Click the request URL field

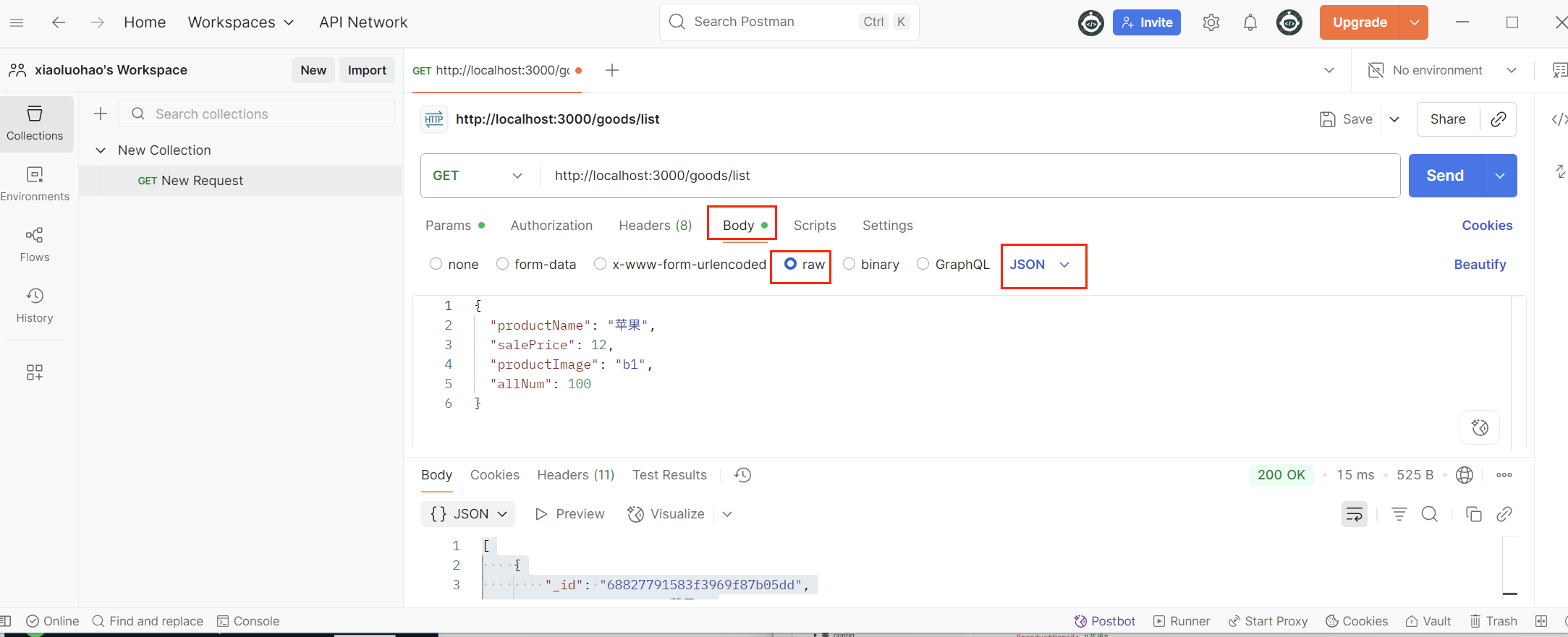[x=970, y=176]
